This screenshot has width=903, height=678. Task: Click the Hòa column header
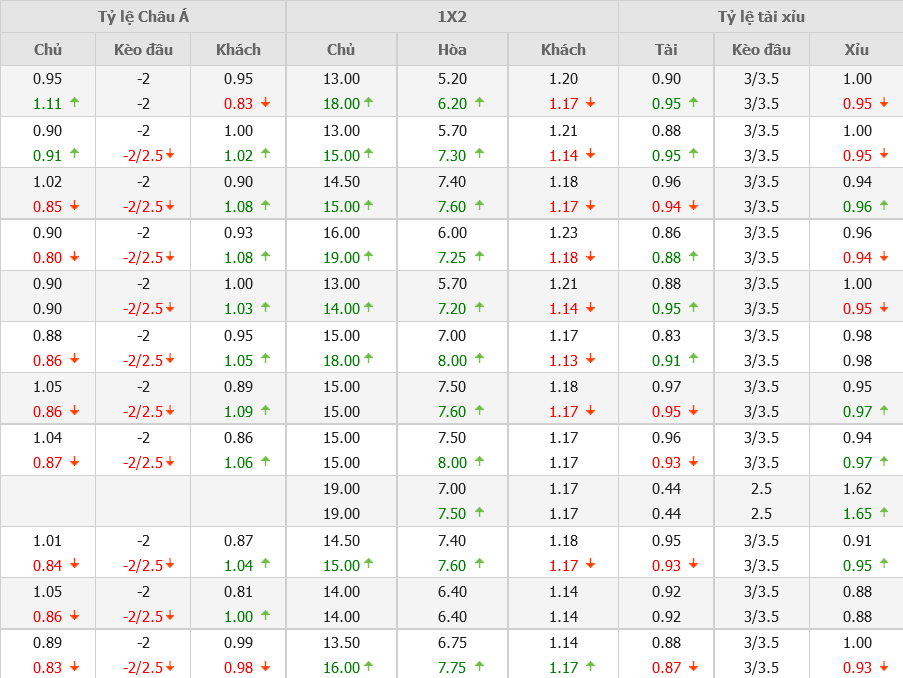point(452,49)
